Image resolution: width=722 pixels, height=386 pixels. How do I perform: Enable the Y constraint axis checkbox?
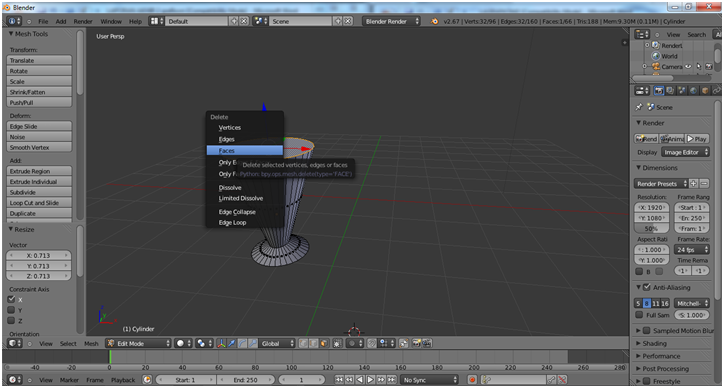tap(12, 310)
